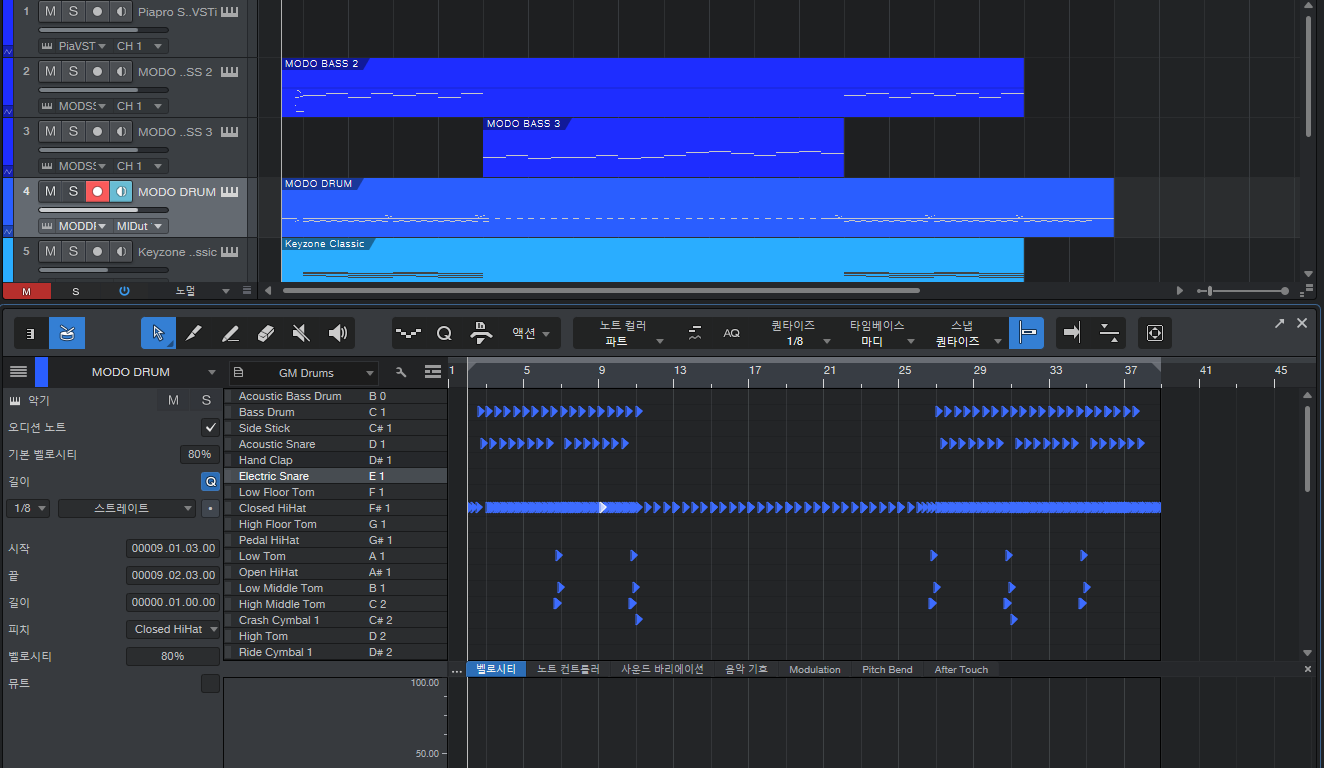Switch to the 음악 기호 tab
Screen dimensions: 1324x768
click(746, 669)
